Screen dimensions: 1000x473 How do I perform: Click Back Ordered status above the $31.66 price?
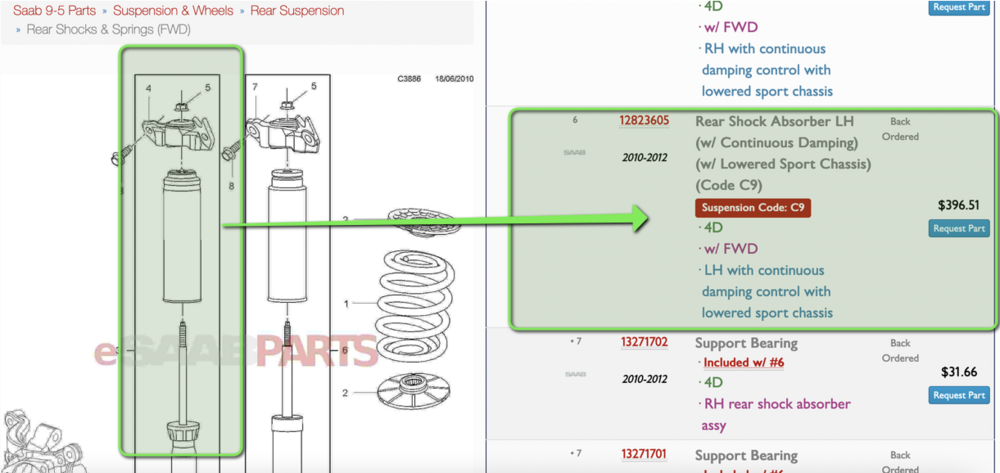coord(900,351)
